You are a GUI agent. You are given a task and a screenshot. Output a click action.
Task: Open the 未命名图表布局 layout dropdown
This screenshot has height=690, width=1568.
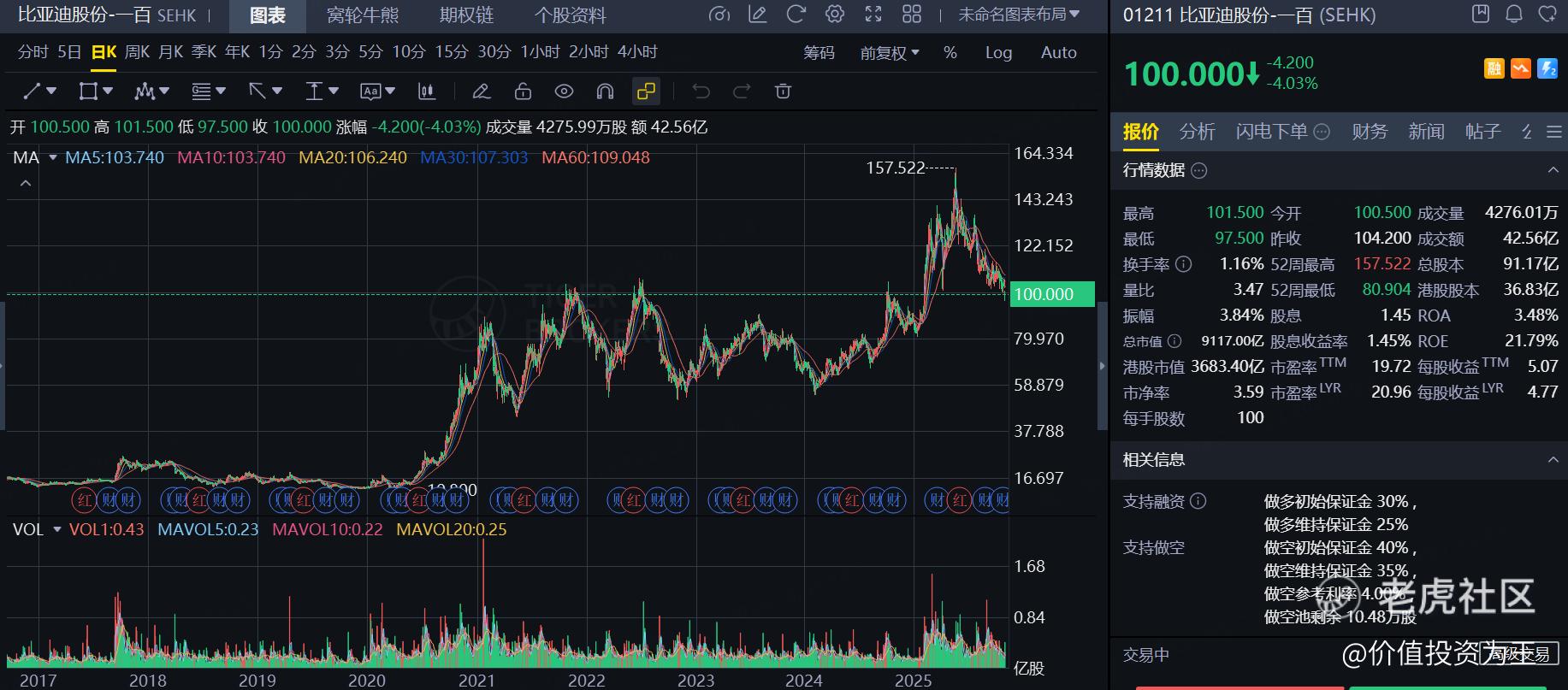click(x=1018, y=15)
